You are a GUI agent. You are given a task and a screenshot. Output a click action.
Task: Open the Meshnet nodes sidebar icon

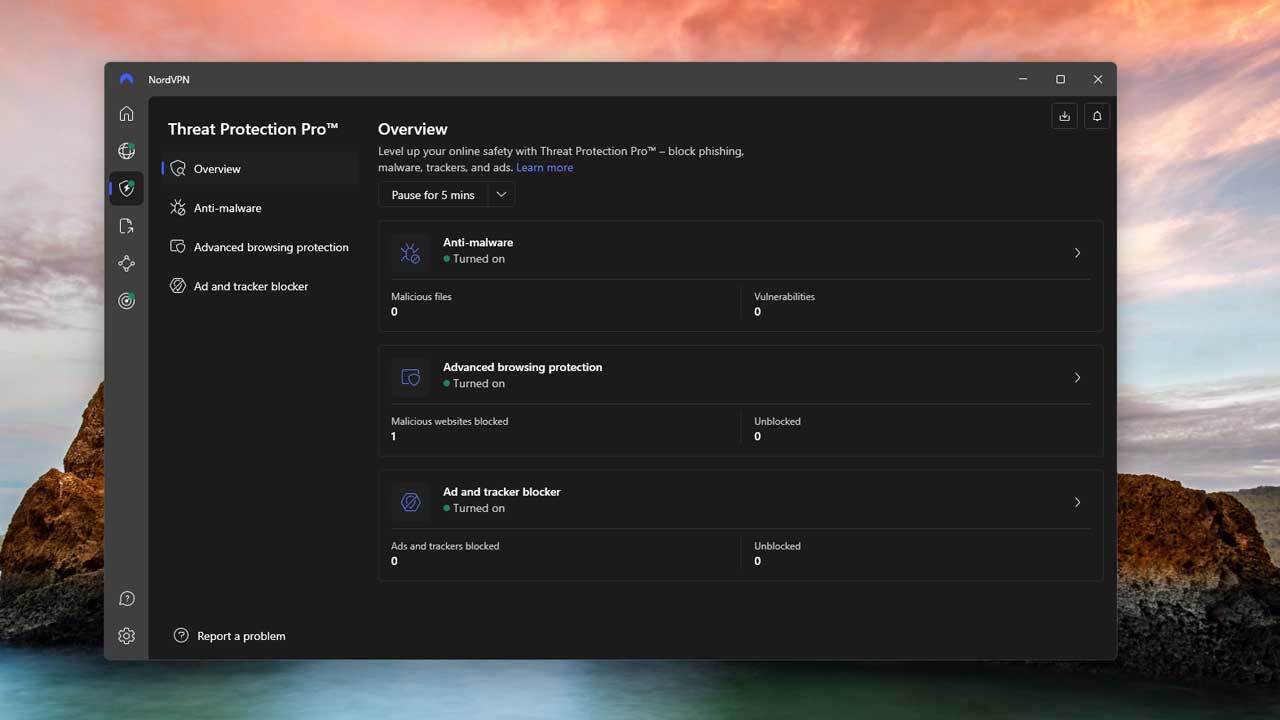click(126, 264)
